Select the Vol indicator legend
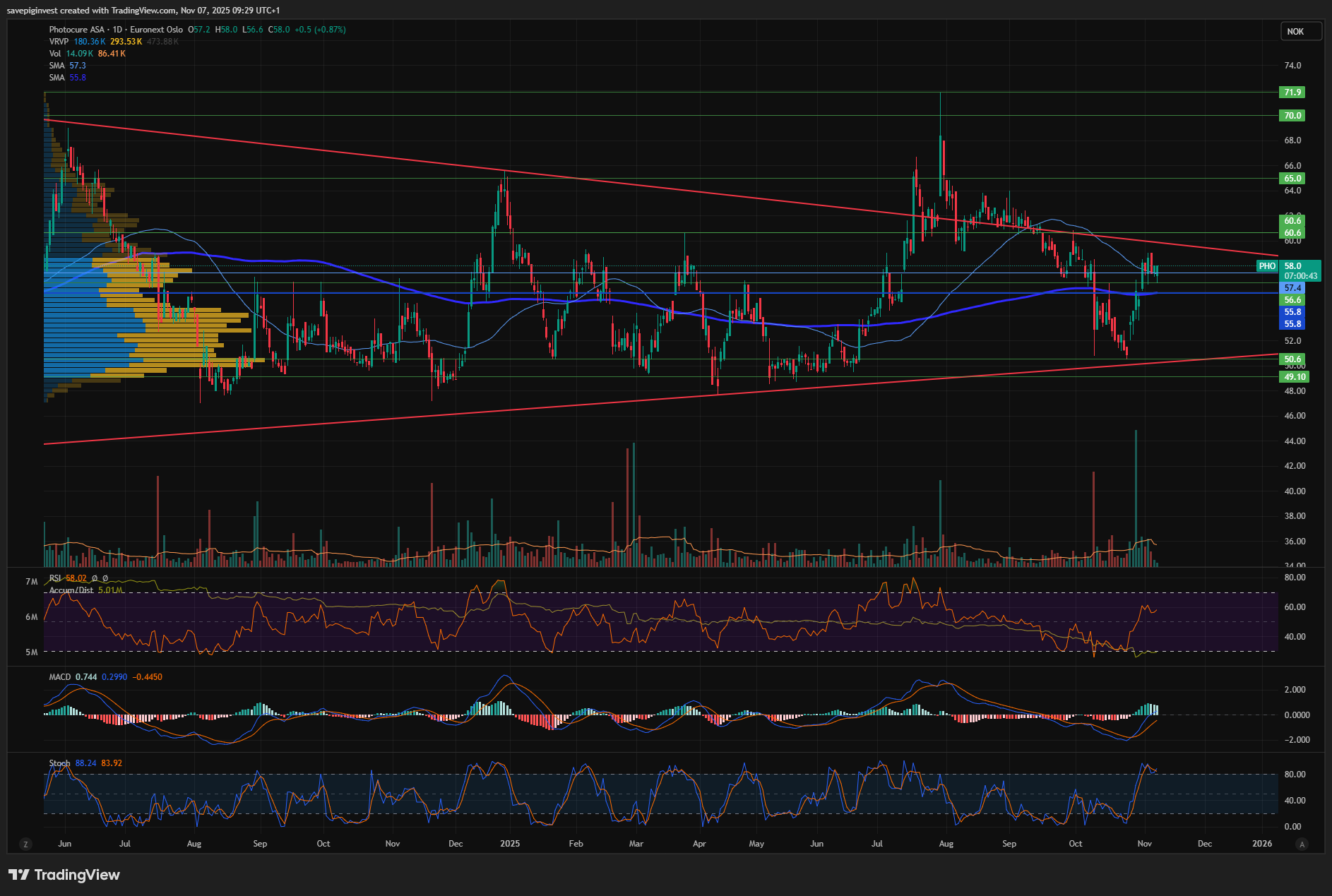 (x=55, y=54)
